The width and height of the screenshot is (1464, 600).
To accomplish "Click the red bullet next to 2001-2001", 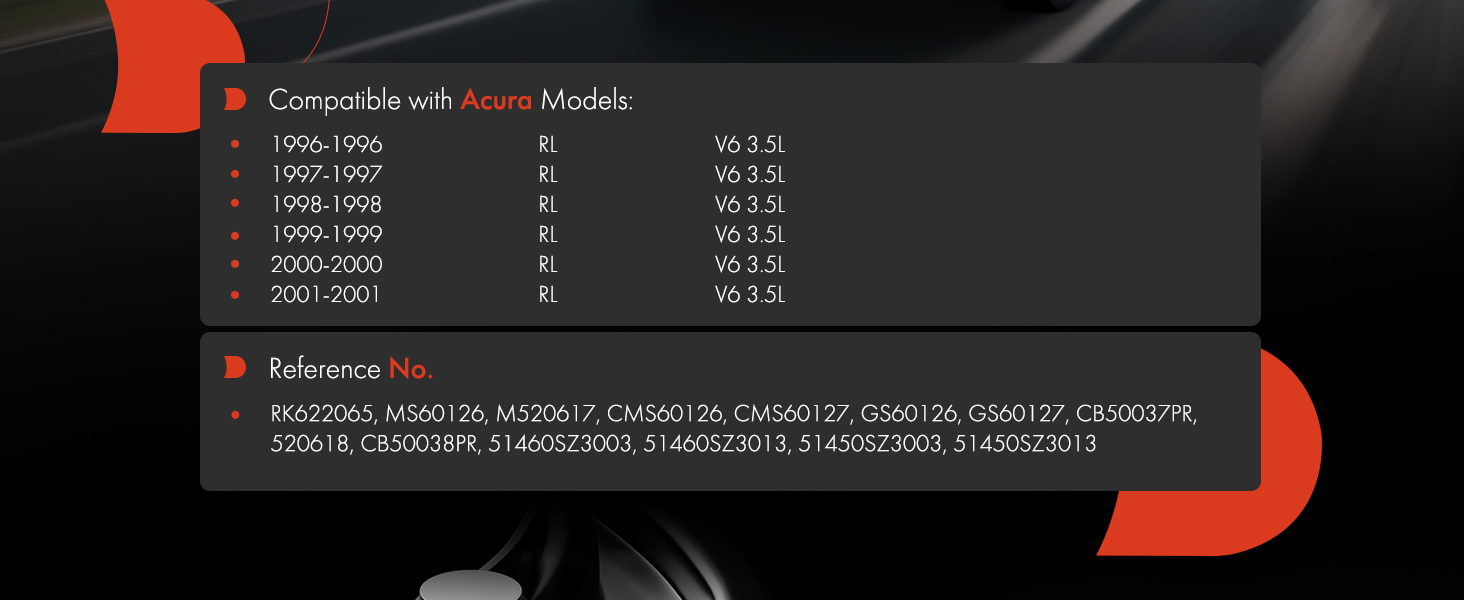I will click(235, 295).
